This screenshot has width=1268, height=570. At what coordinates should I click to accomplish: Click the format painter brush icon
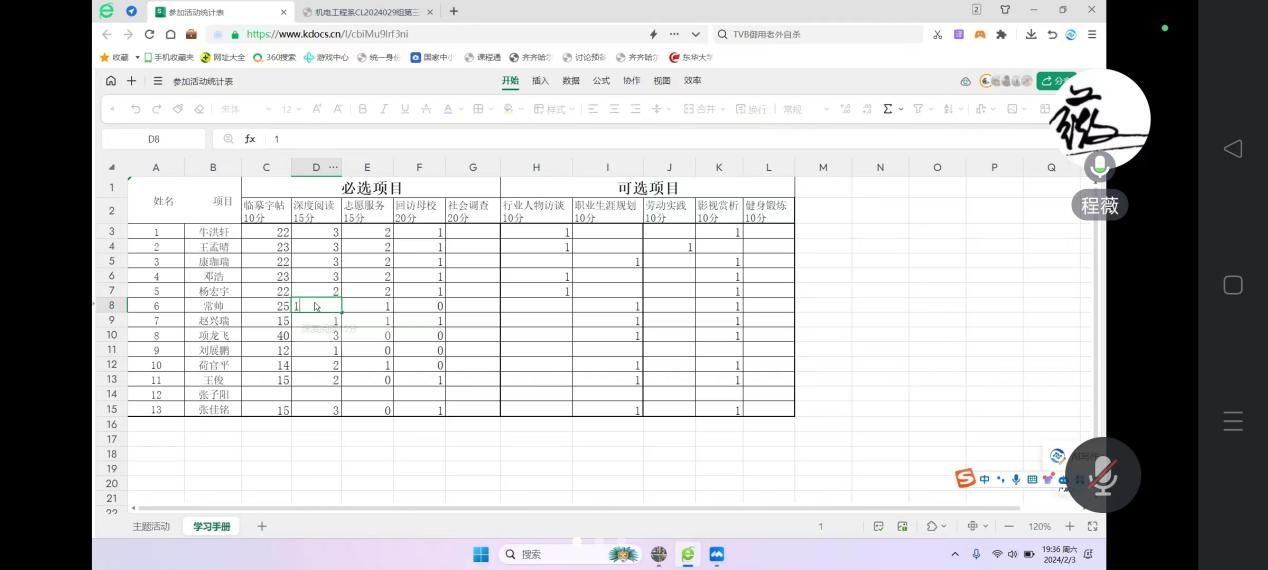[x=178, y=109]
